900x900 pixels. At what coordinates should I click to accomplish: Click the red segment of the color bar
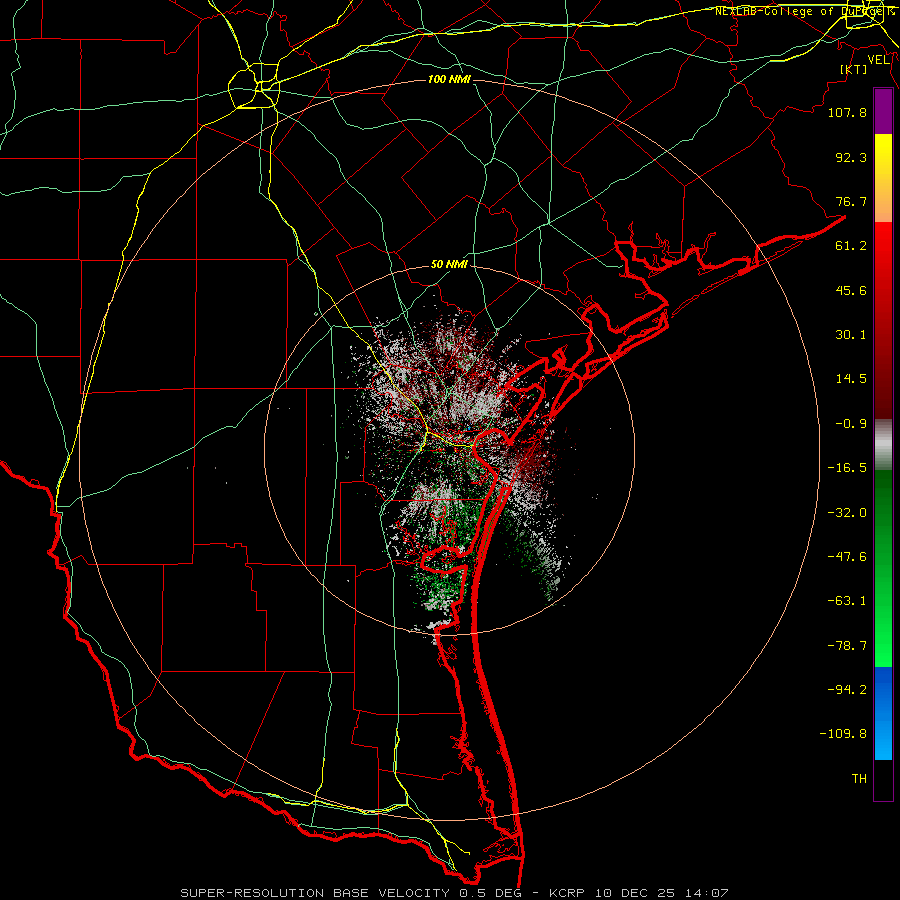tap(883, 320)
